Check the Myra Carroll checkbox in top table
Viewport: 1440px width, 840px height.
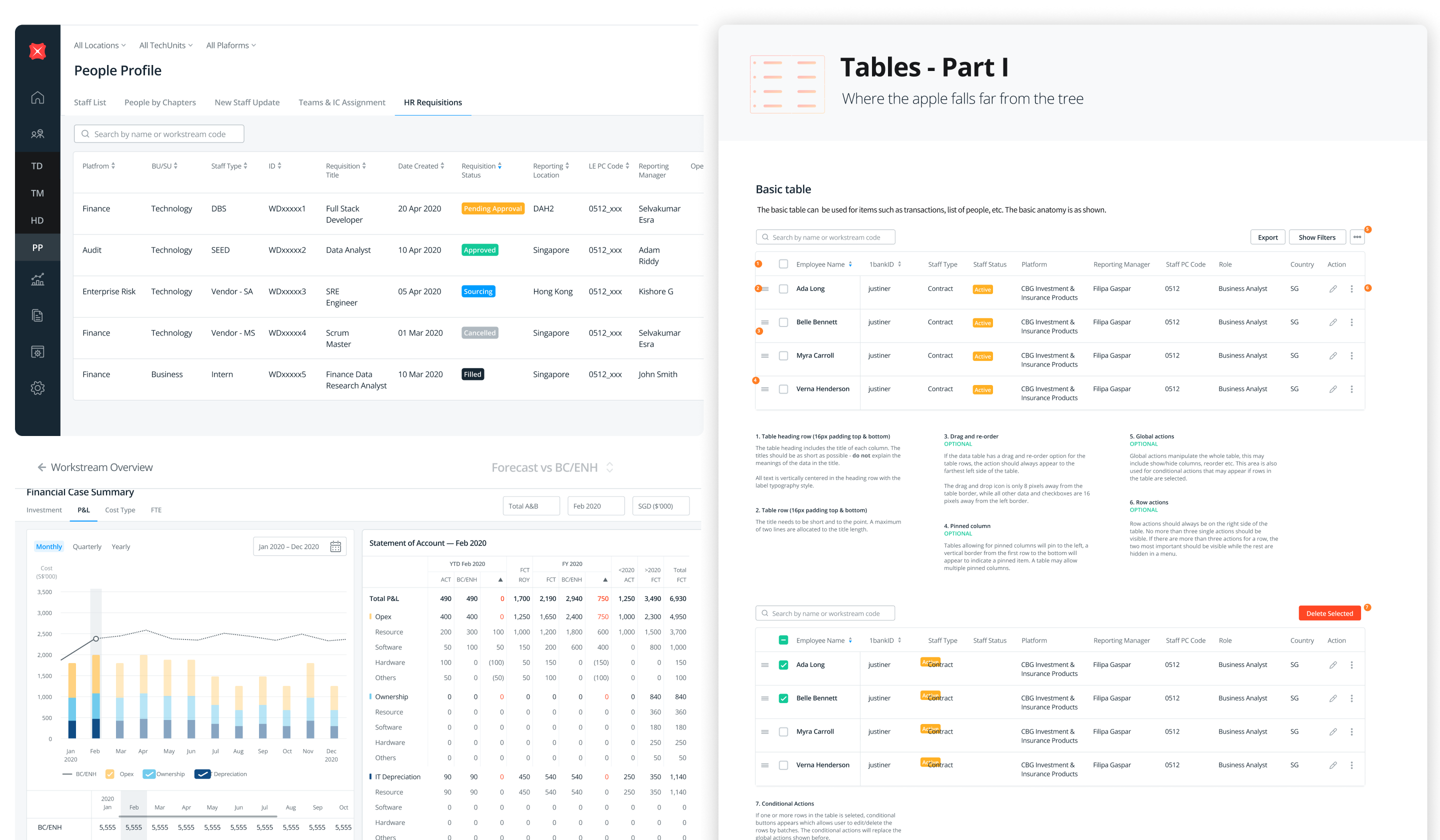tap(783, 356)
